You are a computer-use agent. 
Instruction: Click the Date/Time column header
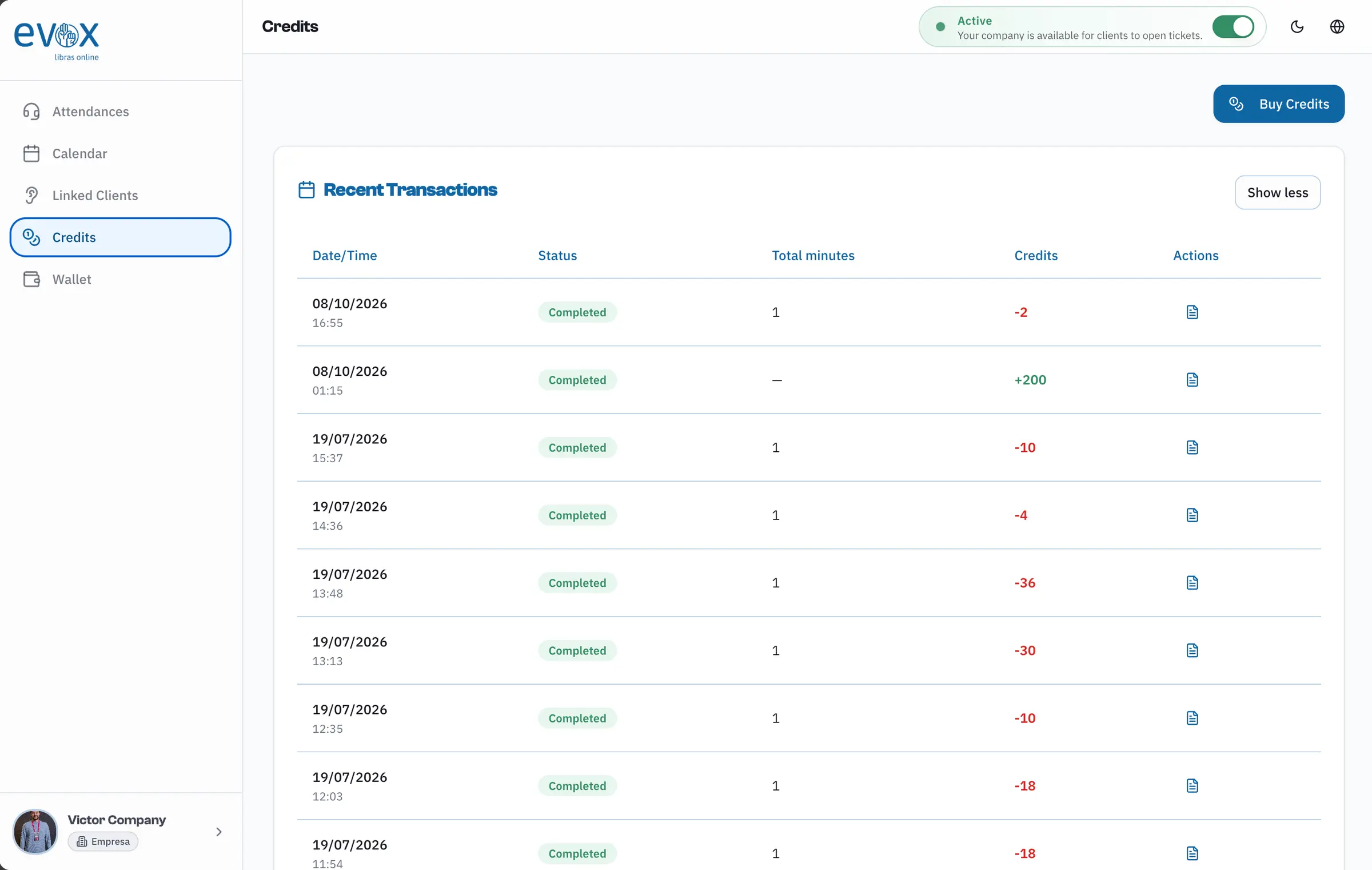click(x=345, y=256)
